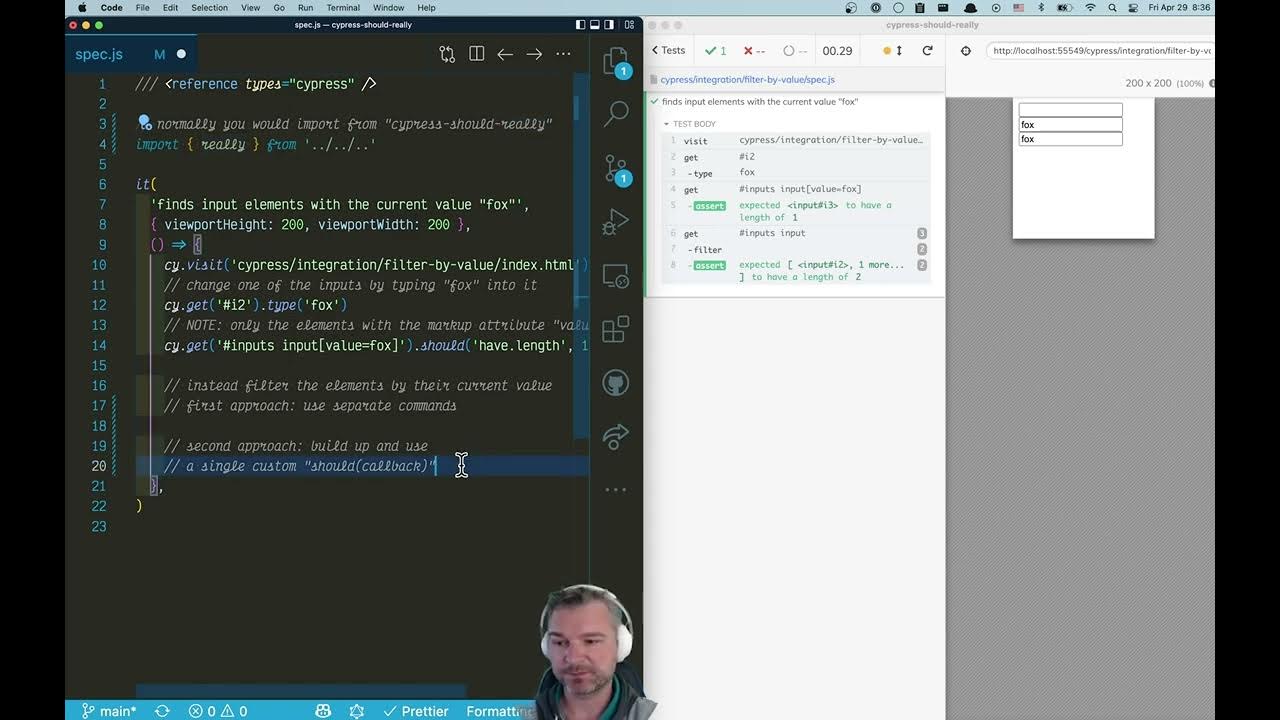The height and width of the screenshot is (720, 1280).
Task: Synchronize changes in status bar
Action: [162, 711]
